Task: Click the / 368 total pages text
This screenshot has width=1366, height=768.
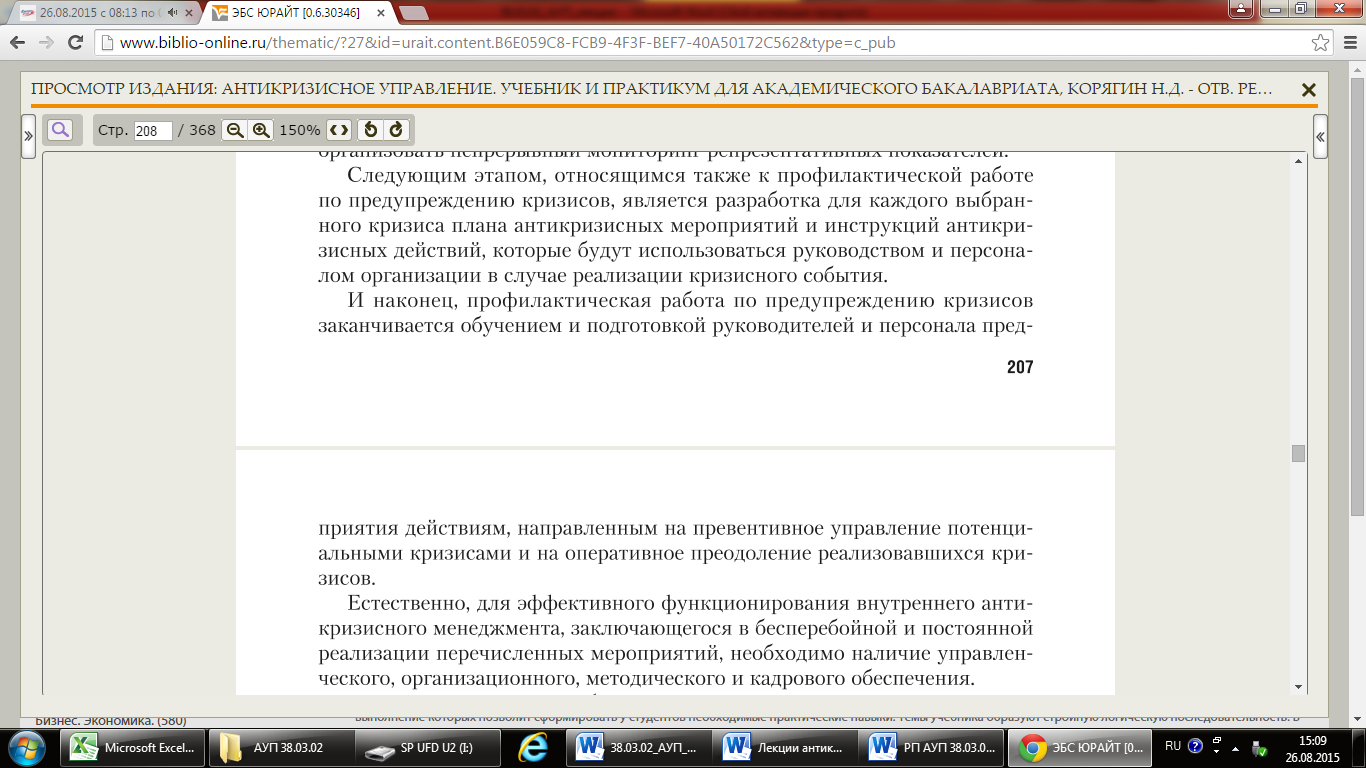Action: (x=196, y=130)
